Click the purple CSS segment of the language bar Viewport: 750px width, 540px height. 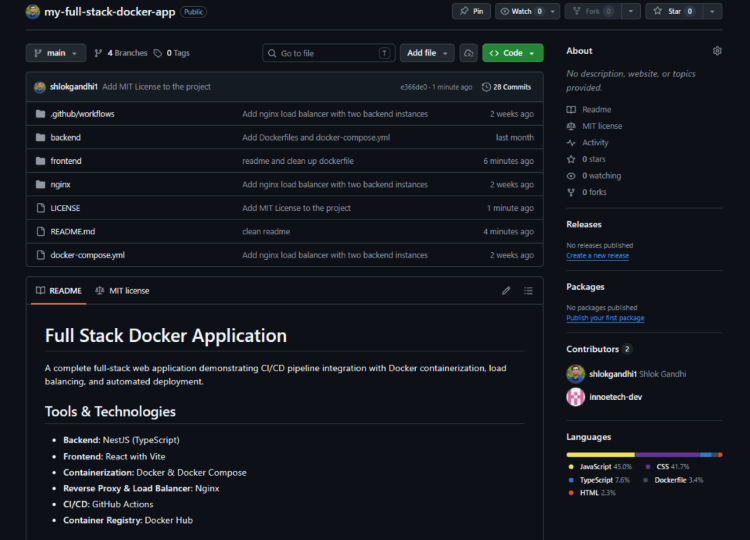click(x=667, y=455)
